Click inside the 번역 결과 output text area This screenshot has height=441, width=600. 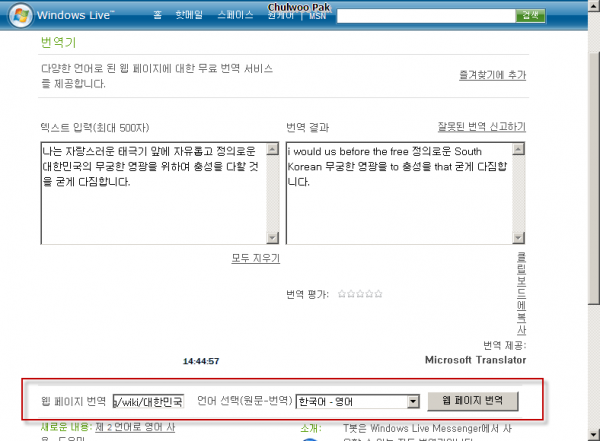point(399,193)
